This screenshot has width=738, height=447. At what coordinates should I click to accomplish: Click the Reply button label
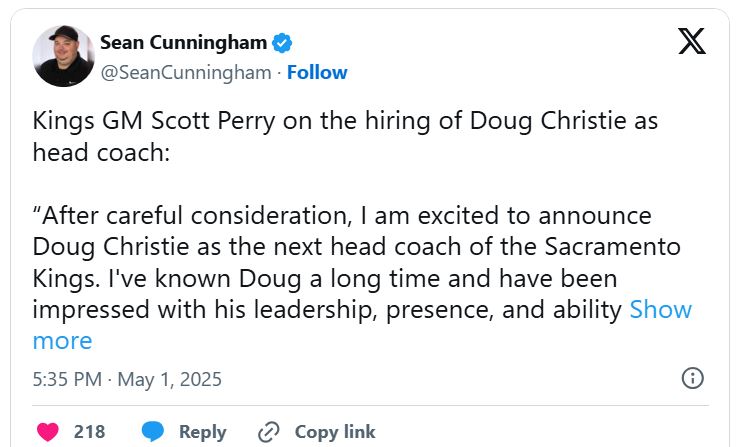[x=202, y=432]
